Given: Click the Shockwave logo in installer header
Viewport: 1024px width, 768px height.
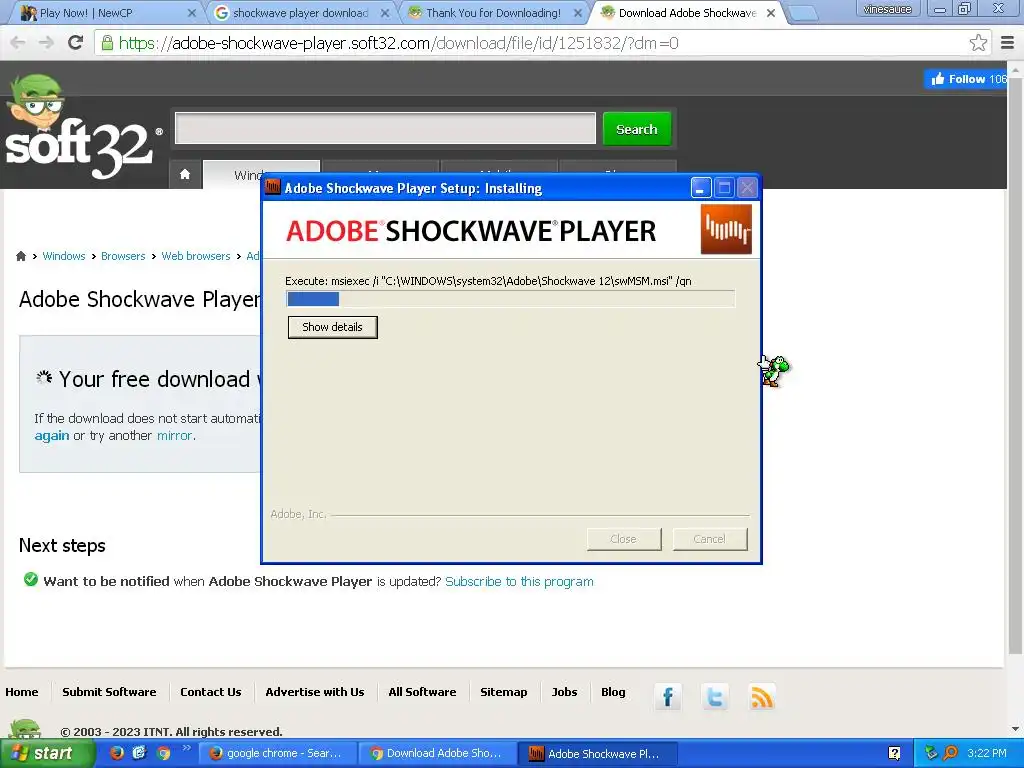Looking at the screenshot, I should click(726, 229).
